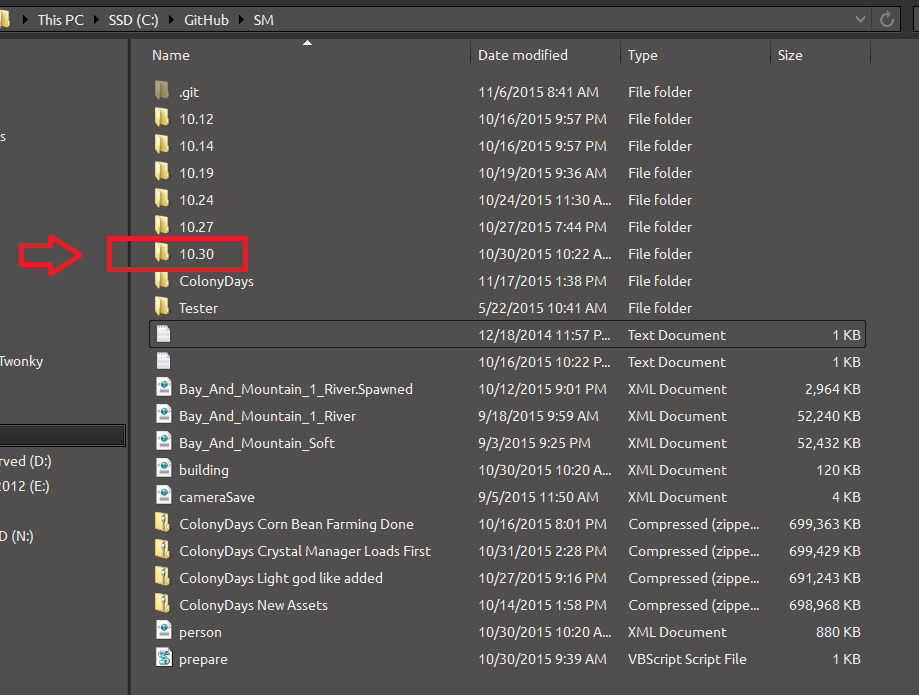Click the 52,240 KB size cell
Image resolution: width=919 pixels, height=695 pixels.
click(x=828, y=416)
